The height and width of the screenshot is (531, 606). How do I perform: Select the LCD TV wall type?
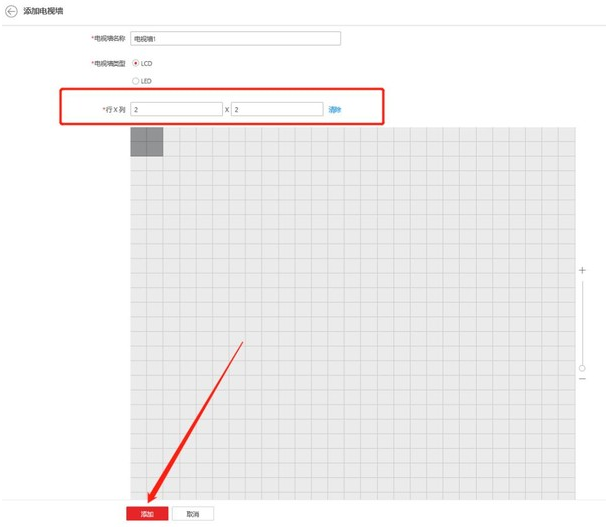tap(136, 63)
